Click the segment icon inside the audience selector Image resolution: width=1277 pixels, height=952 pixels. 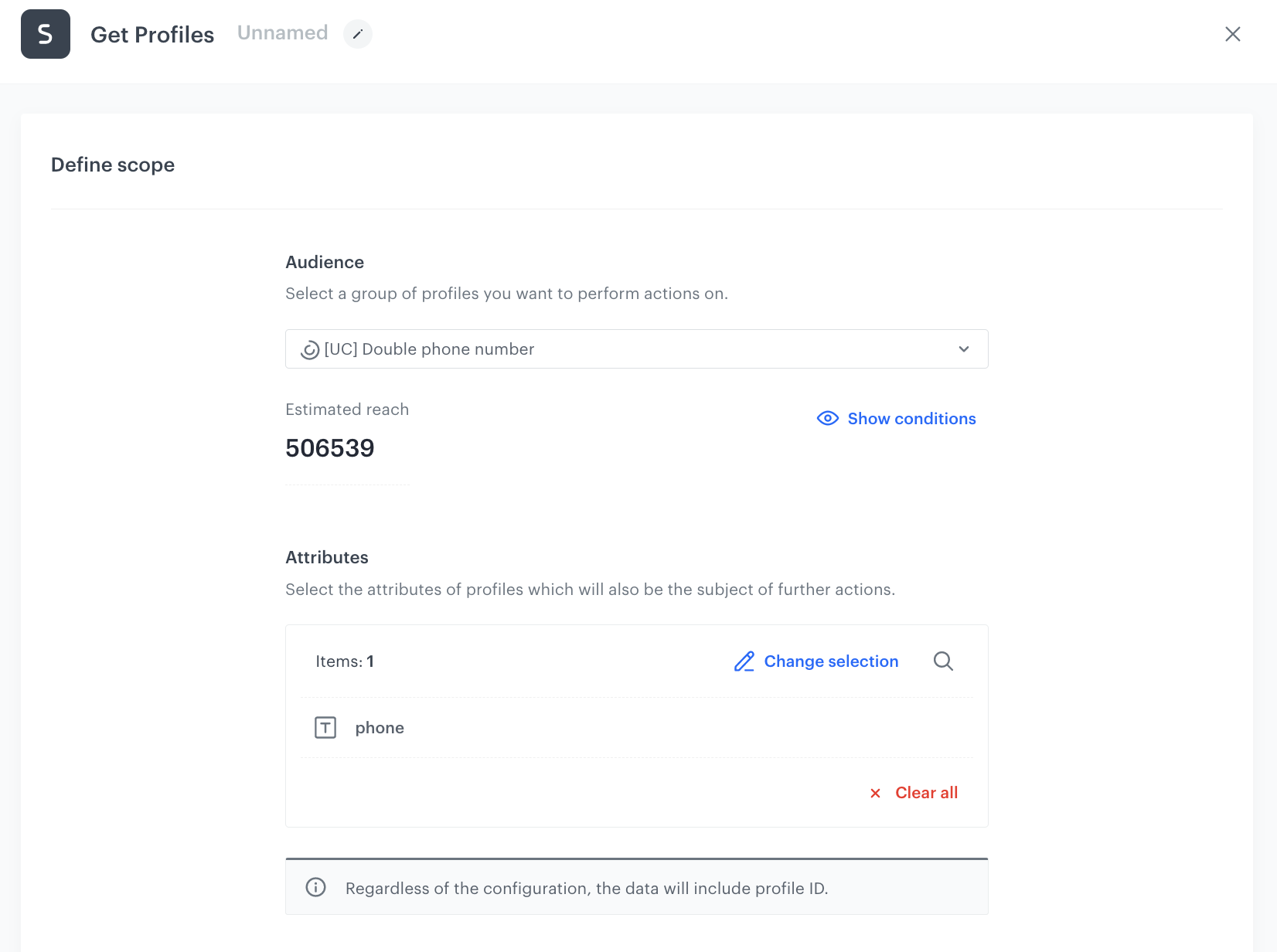coord(309,348)
